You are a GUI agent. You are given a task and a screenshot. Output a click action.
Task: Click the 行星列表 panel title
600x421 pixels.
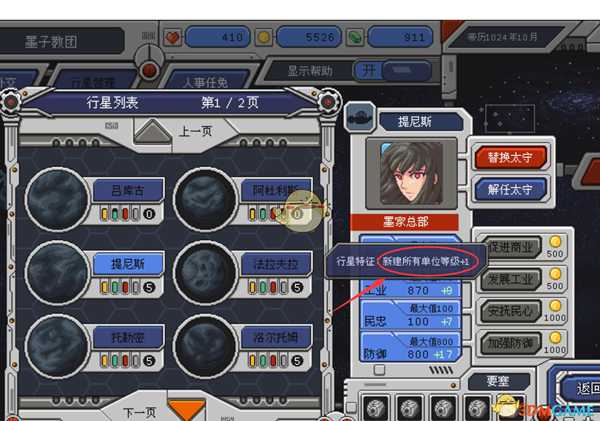[112, 103]
